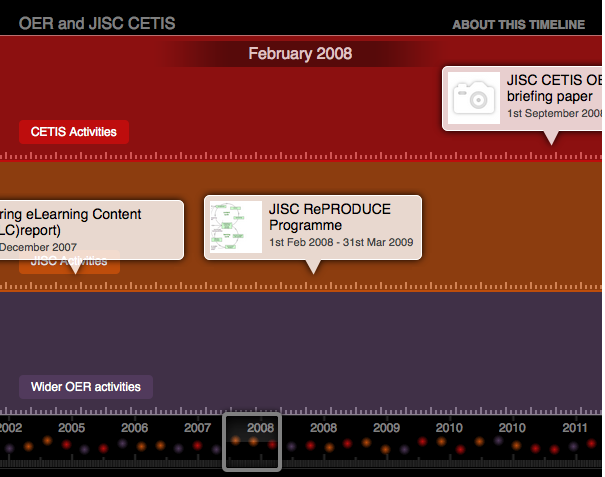
Task: Click the 1st September 2008 date text
Action: click(554, 113)
